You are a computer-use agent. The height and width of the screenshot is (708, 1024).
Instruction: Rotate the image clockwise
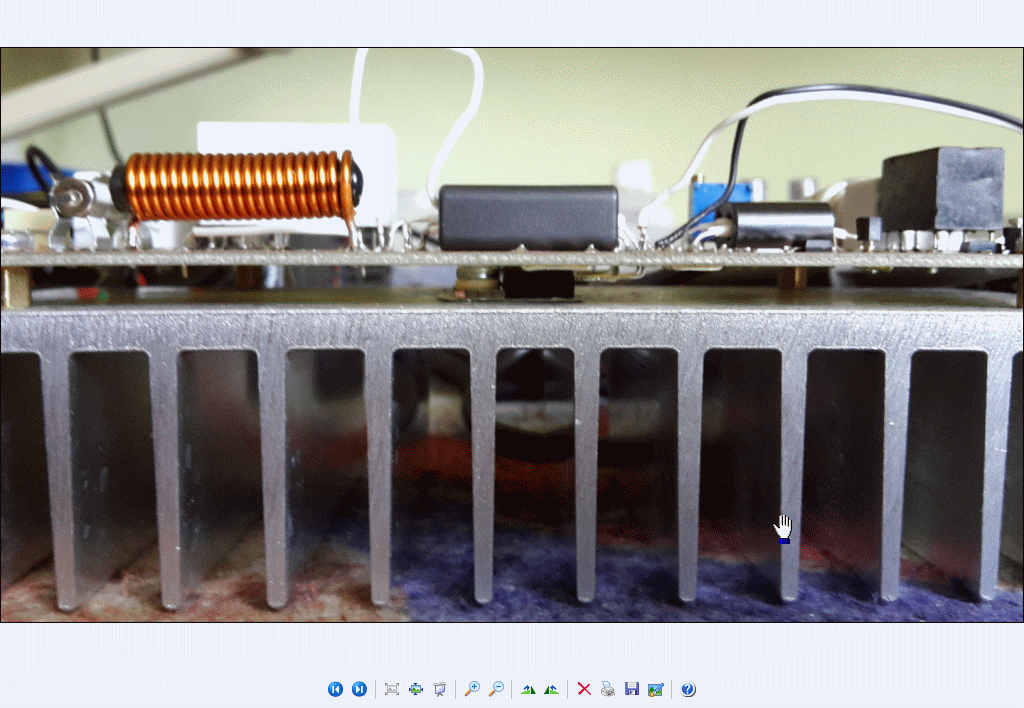[x=528, y=689]
